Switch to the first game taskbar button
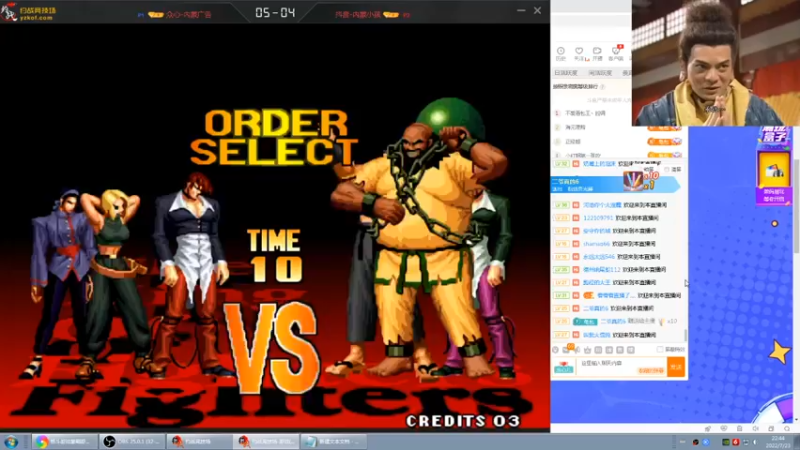Image resolution: width=800 pixels, height=450 pixels. [198, 441]
